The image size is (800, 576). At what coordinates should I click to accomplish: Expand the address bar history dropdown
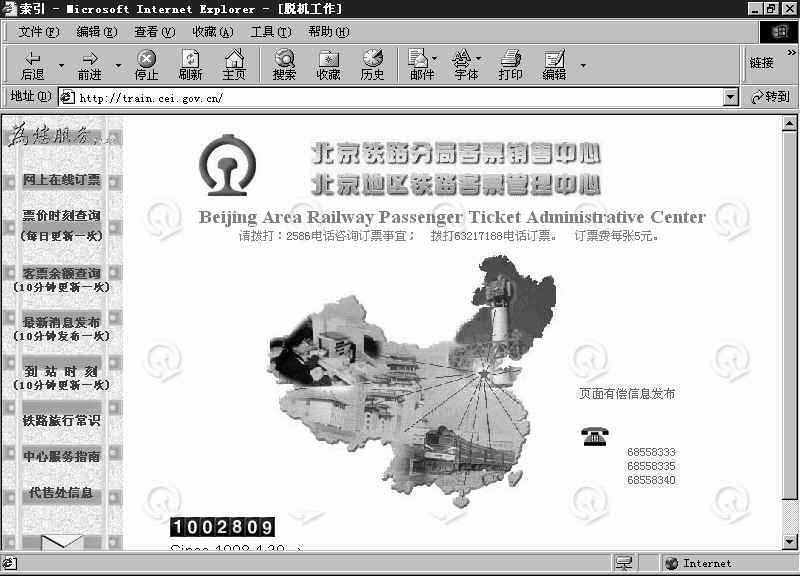pos(731,96)
